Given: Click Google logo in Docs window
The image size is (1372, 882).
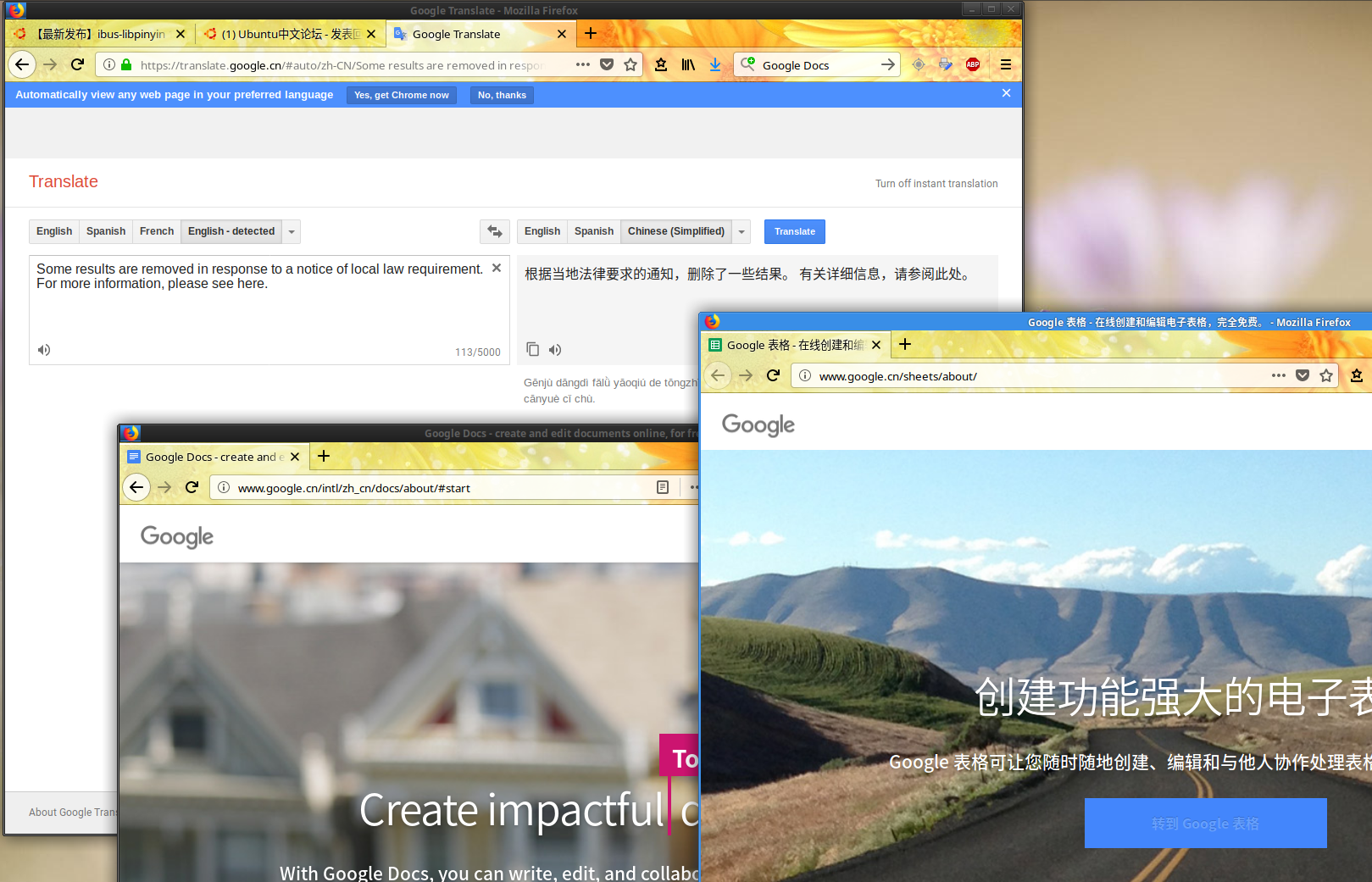Looking at the screenshot, I should (177, 536).
